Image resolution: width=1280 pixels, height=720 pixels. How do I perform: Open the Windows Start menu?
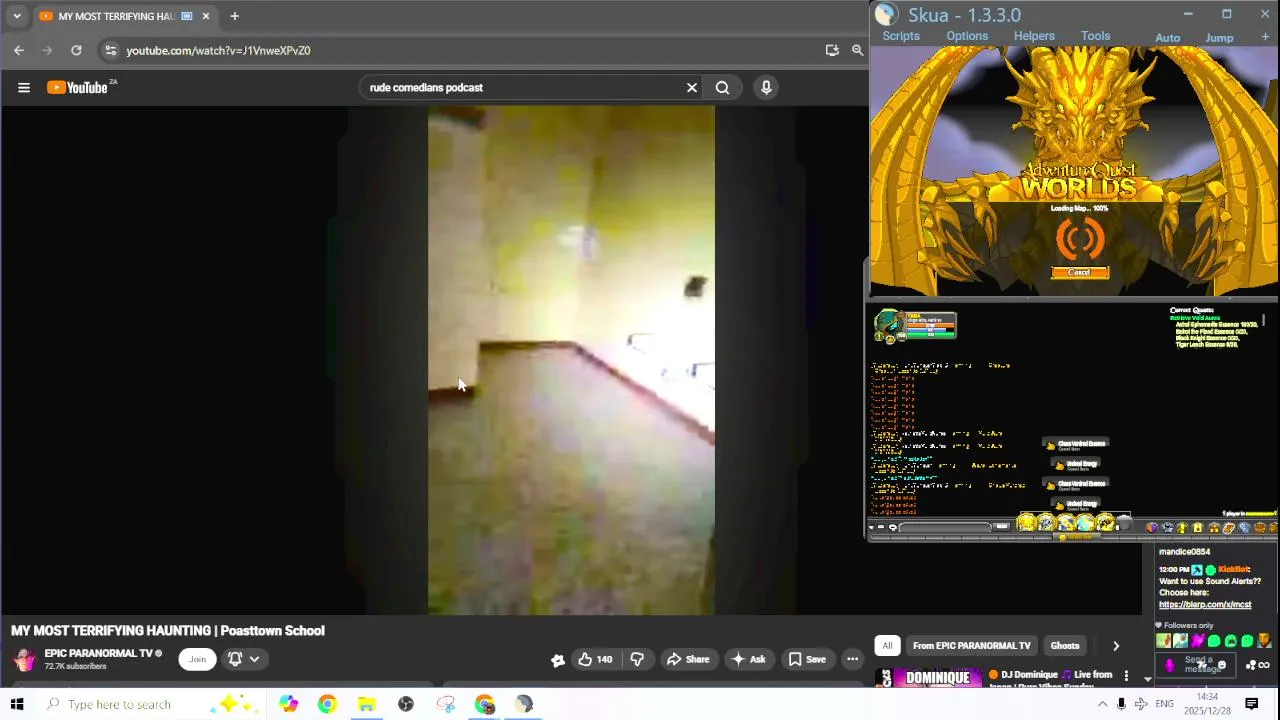pos(16,704)
